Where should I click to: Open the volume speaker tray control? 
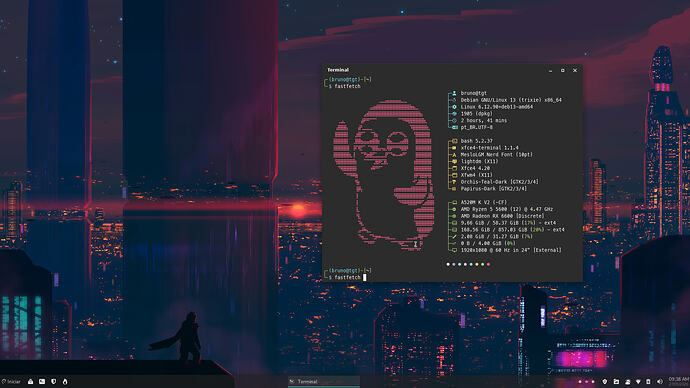[x=659, y=382]
